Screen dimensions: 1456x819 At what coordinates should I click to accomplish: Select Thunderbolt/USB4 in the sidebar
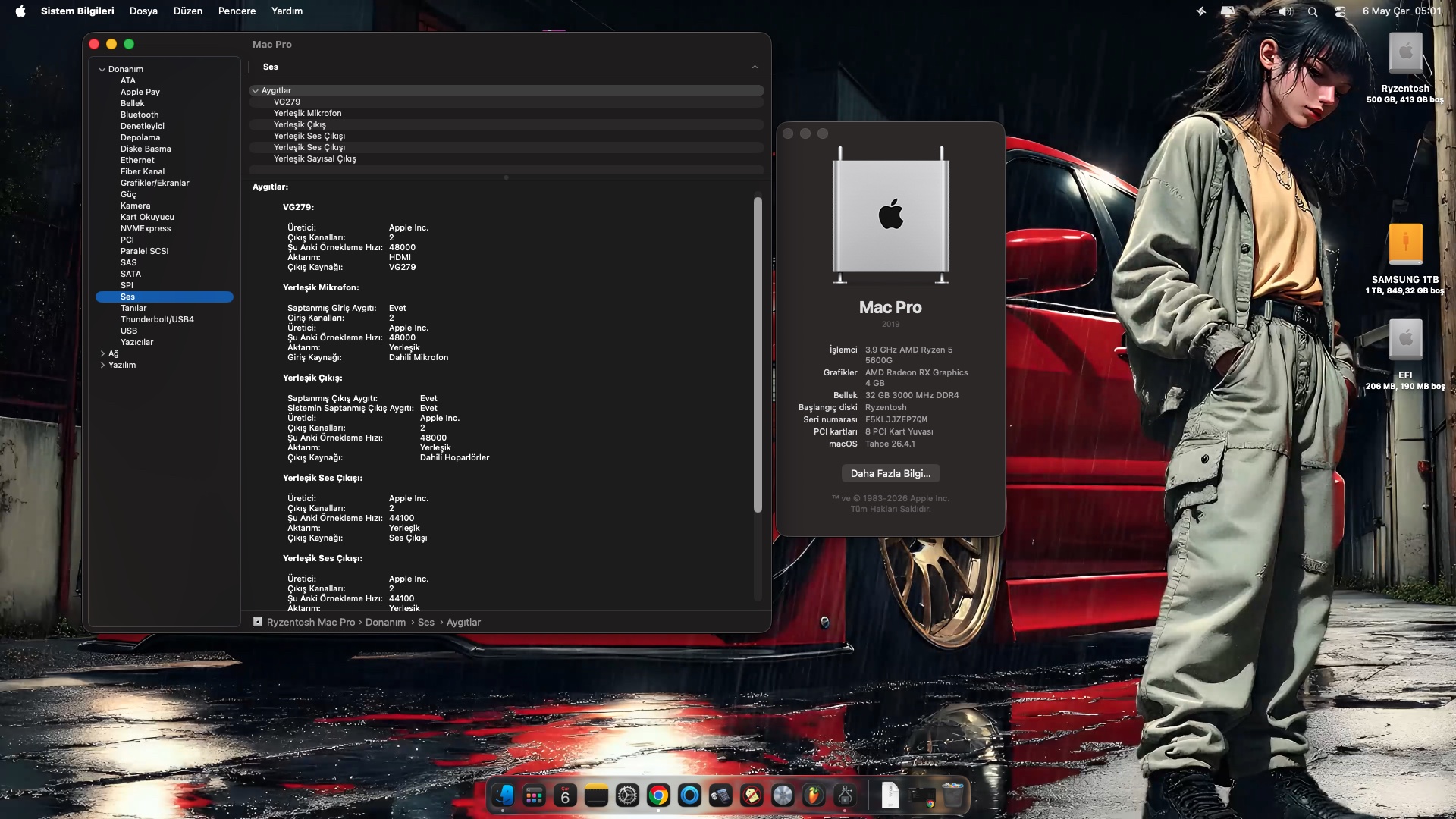click(x=157, y=319)
